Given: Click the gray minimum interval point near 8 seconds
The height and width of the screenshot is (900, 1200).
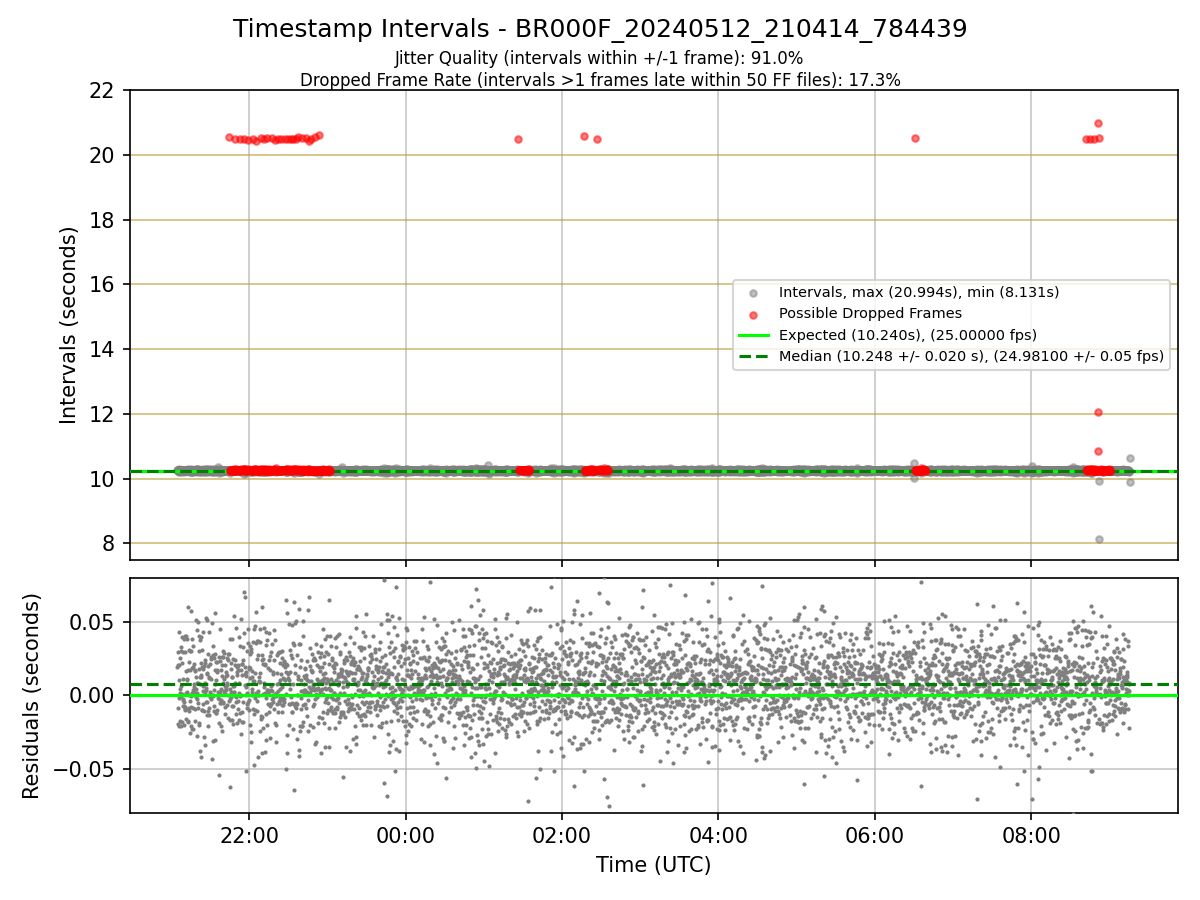Looking at the screenshot, I should click(x=1099, y=539).
